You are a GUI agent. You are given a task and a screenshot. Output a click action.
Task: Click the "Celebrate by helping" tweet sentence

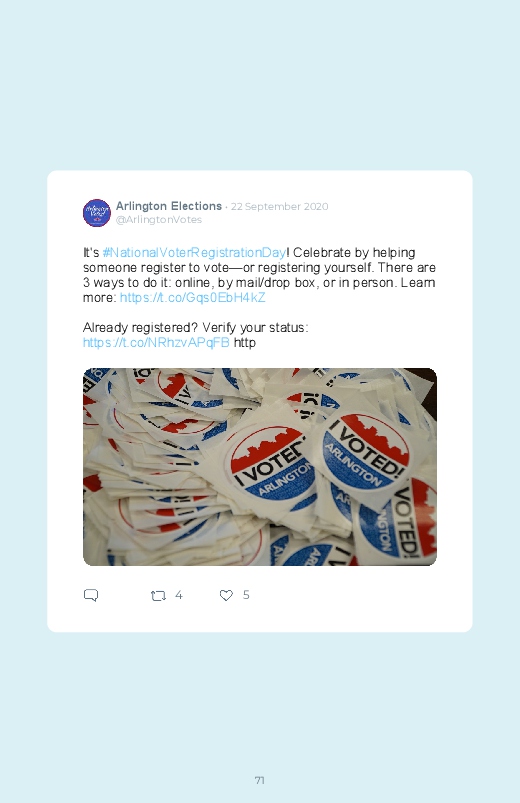pyautogui.click(x=354, y=252)
